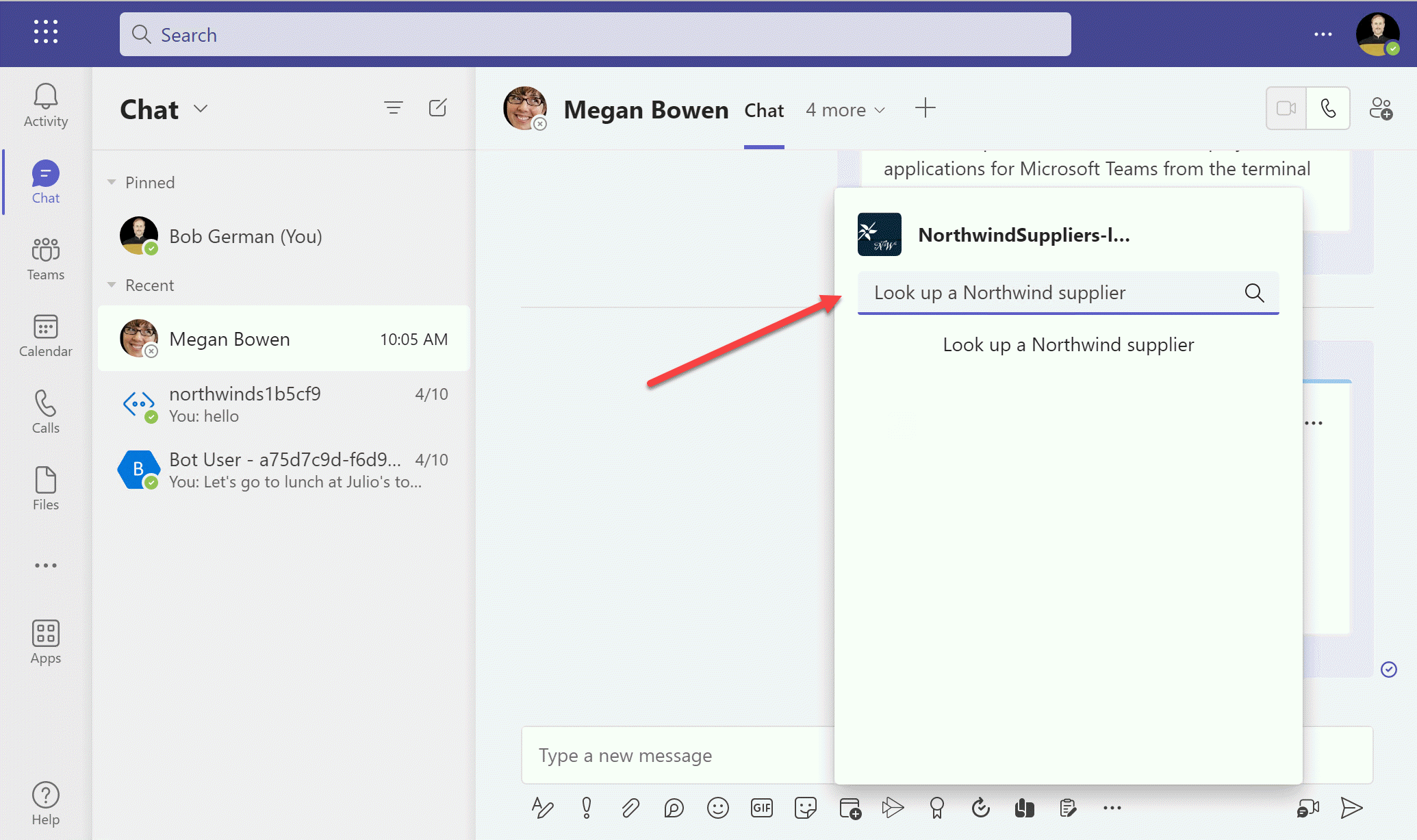Click the new compose chat icon
Screen dimensions: 1417x840
438,107
